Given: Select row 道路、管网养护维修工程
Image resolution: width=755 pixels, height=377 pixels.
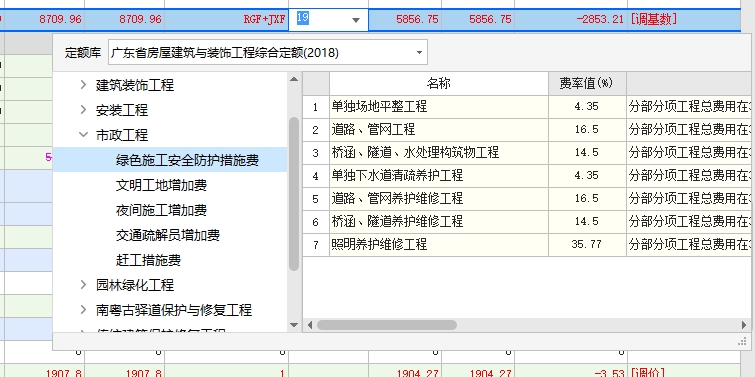Looking at the screenshot, I should [439, 198].
